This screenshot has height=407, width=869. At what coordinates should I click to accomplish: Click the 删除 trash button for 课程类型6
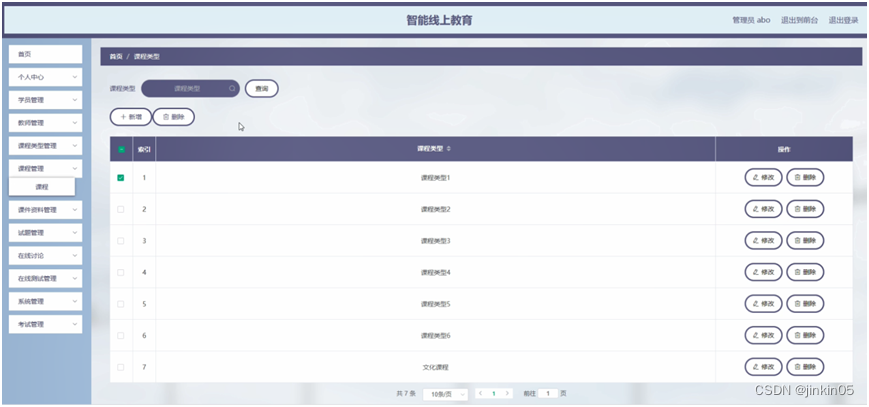click(x=805, y=335)
